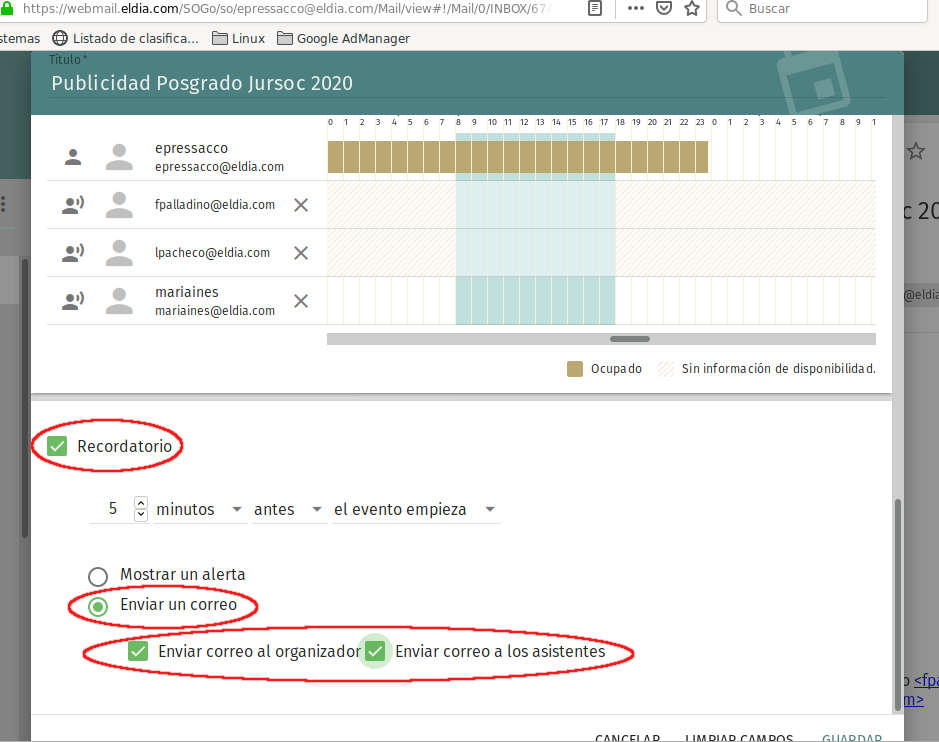Open the Linux bookmarks folder
Screen dimensions: 939x742
pyautogui.click(x=240, y=38)
